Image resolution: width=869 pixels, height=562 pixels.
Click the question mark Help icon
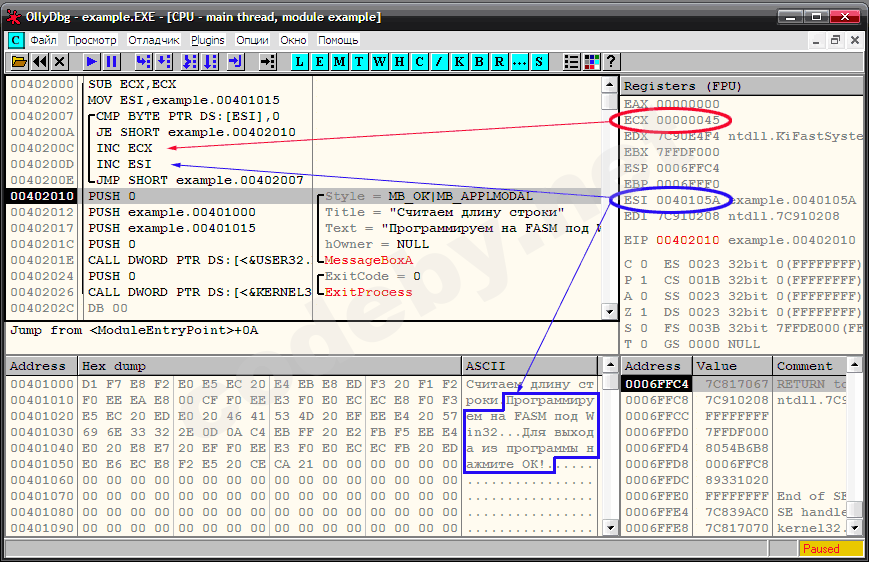coord(612,62)
